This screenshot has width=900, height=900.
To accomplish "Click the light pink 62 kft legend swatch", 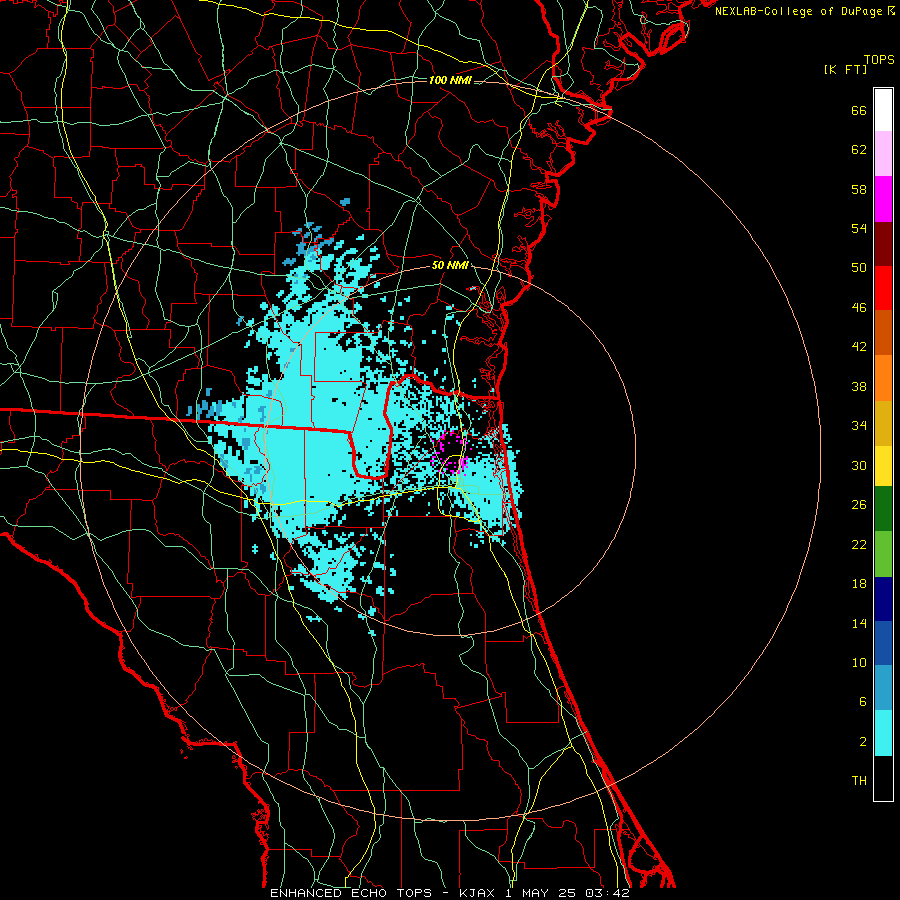I will click(883, 154).
